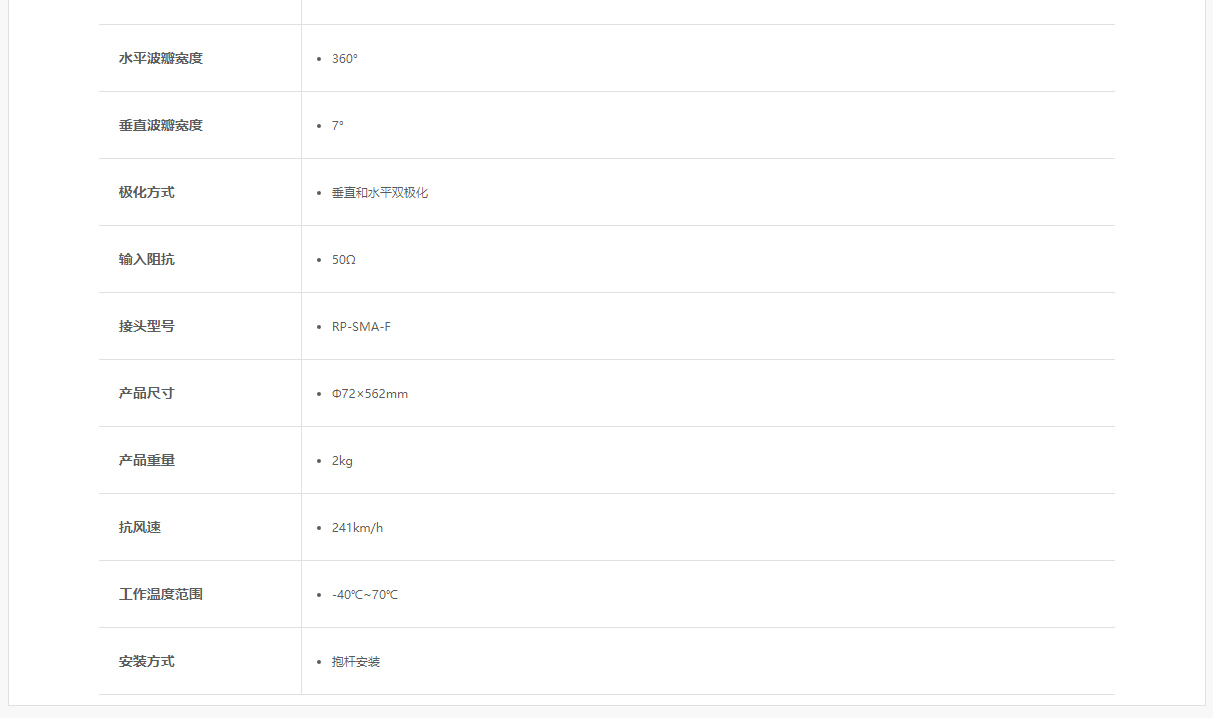Select the 2kg weight value
Image resolution: width=1213 pixels, height=718 pixels.
point(342,460)
